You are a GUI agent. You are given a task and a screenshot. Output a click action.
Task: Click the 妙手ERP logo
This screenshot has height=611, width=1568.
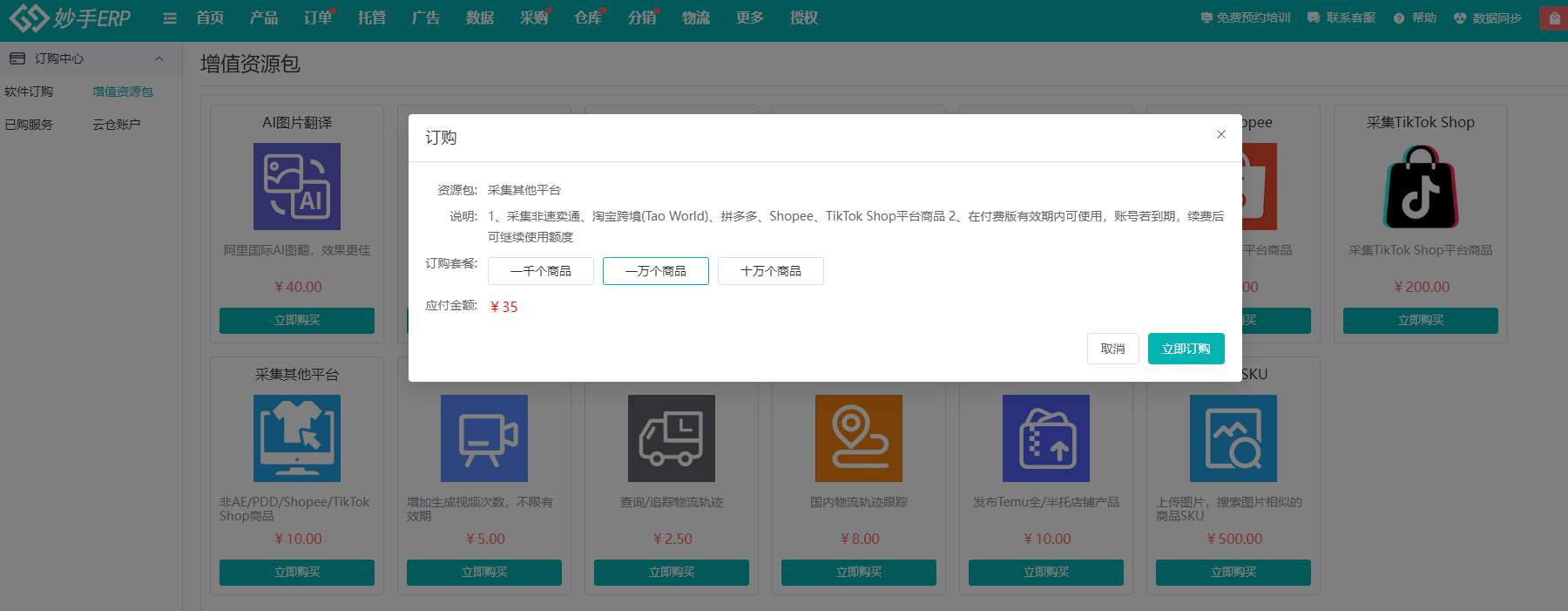point(70,17)
